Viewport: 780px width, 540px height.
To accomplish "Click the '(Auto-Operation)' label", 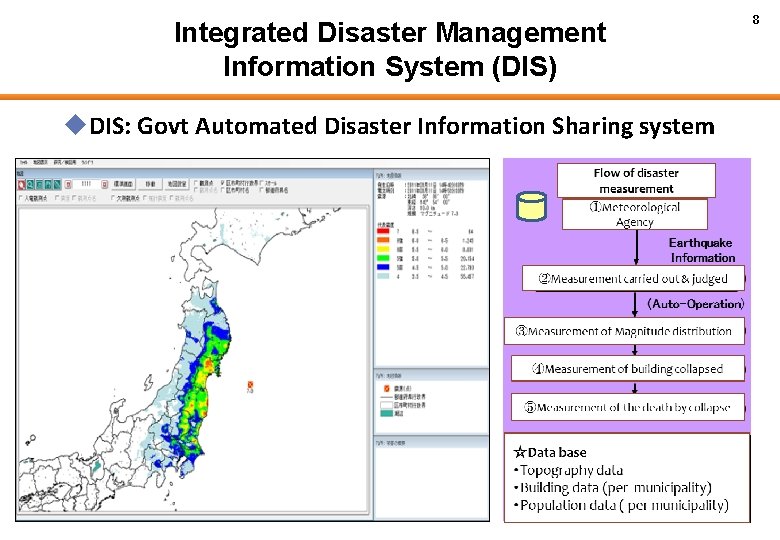I will pyautogui.click(x=695, y=304).
